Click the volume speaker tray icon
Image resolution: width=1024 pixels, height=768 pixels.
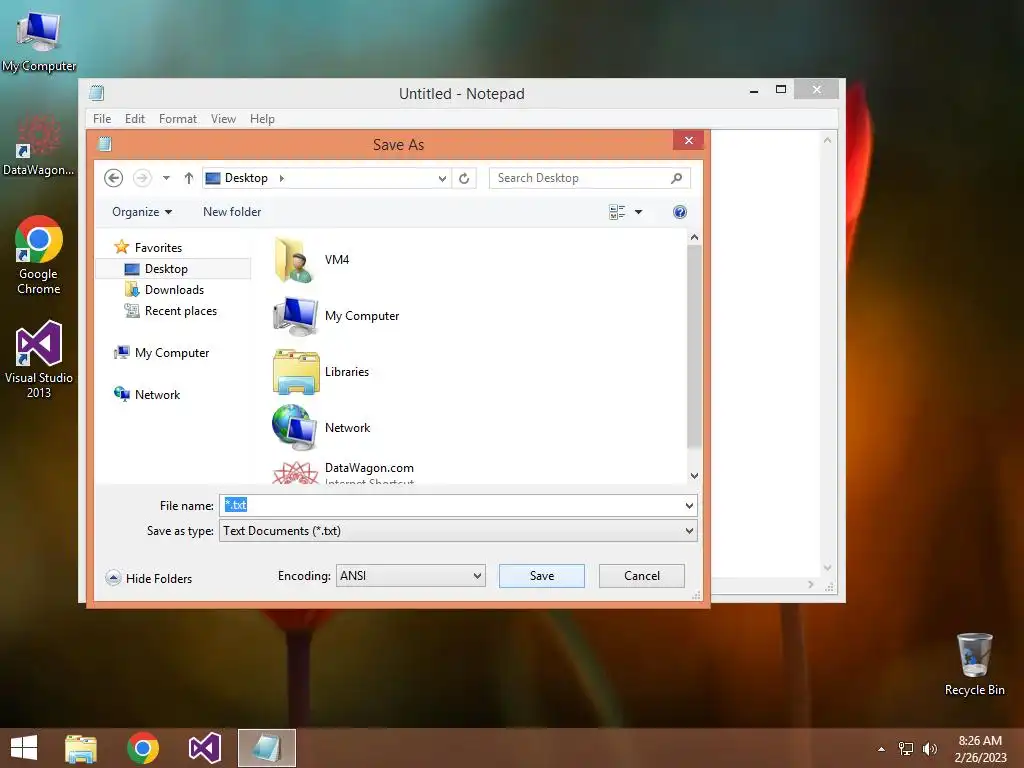point(930,749)
